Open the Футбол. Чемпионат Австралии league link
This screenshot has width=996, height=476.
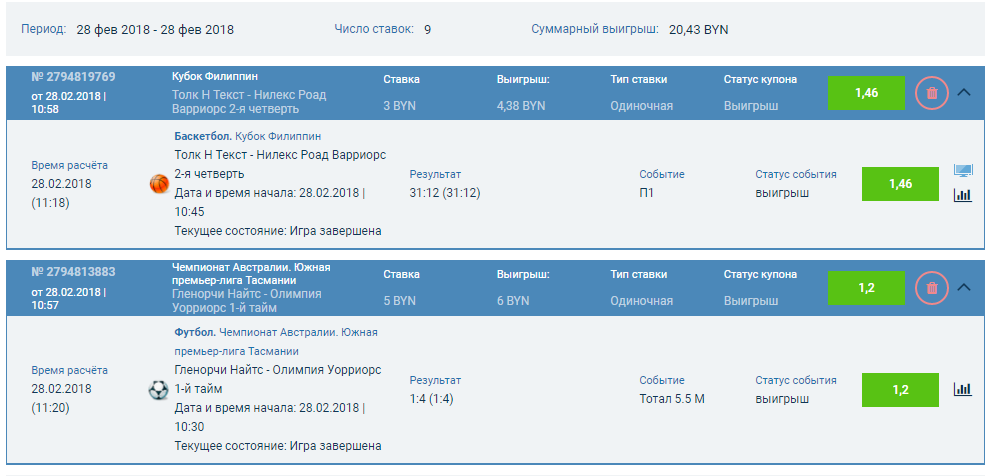click(276, 332)
